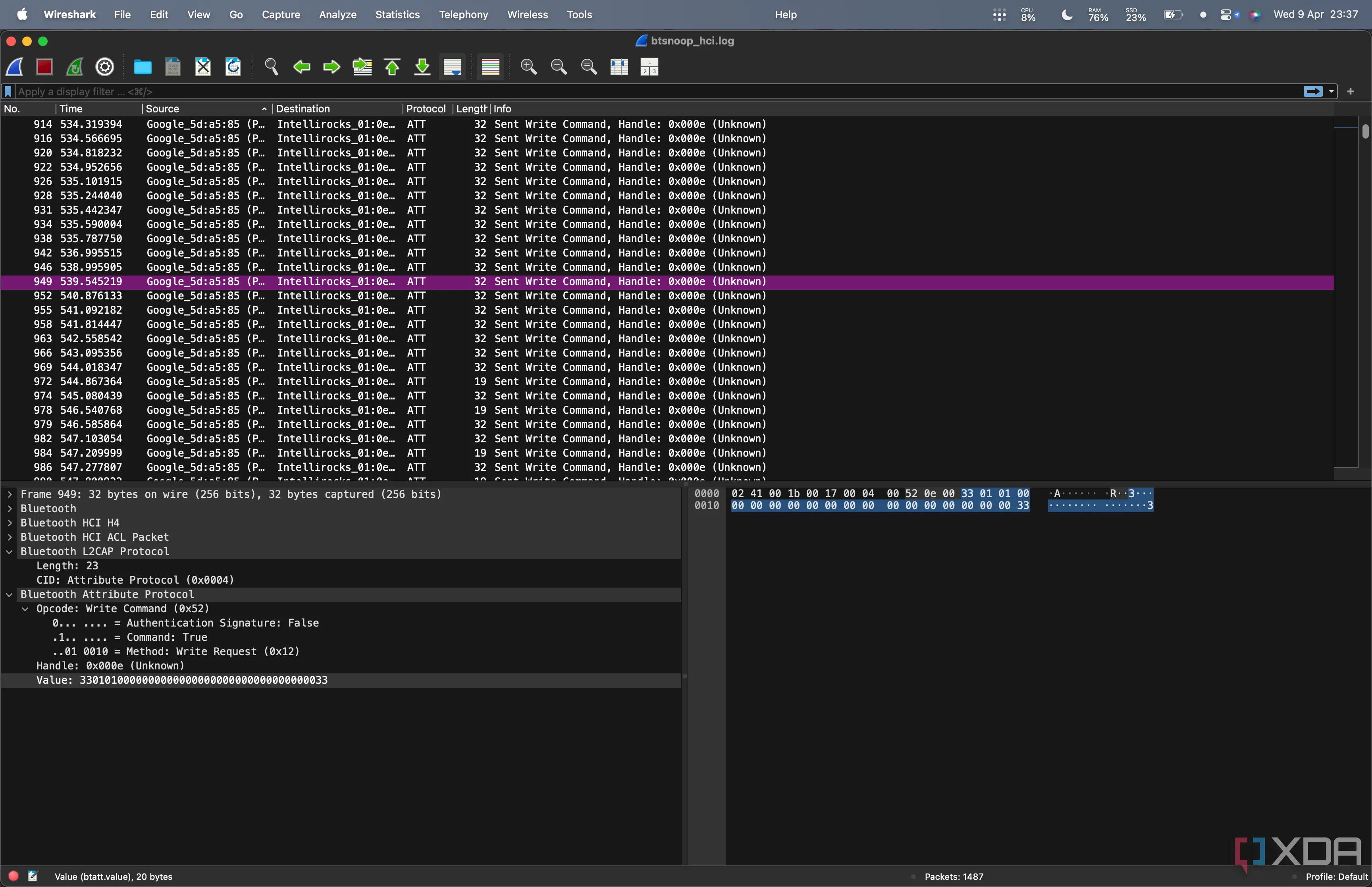
Task: Open the Capture menu
Action: point(281,14)
